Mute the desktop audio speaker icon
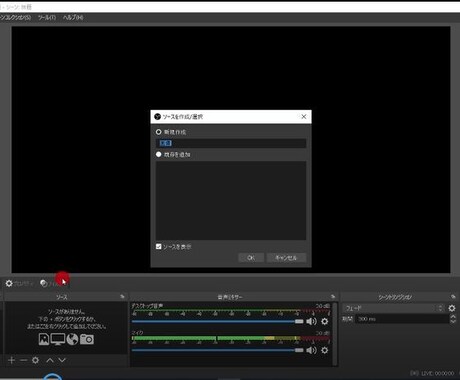 click(311, 321)
